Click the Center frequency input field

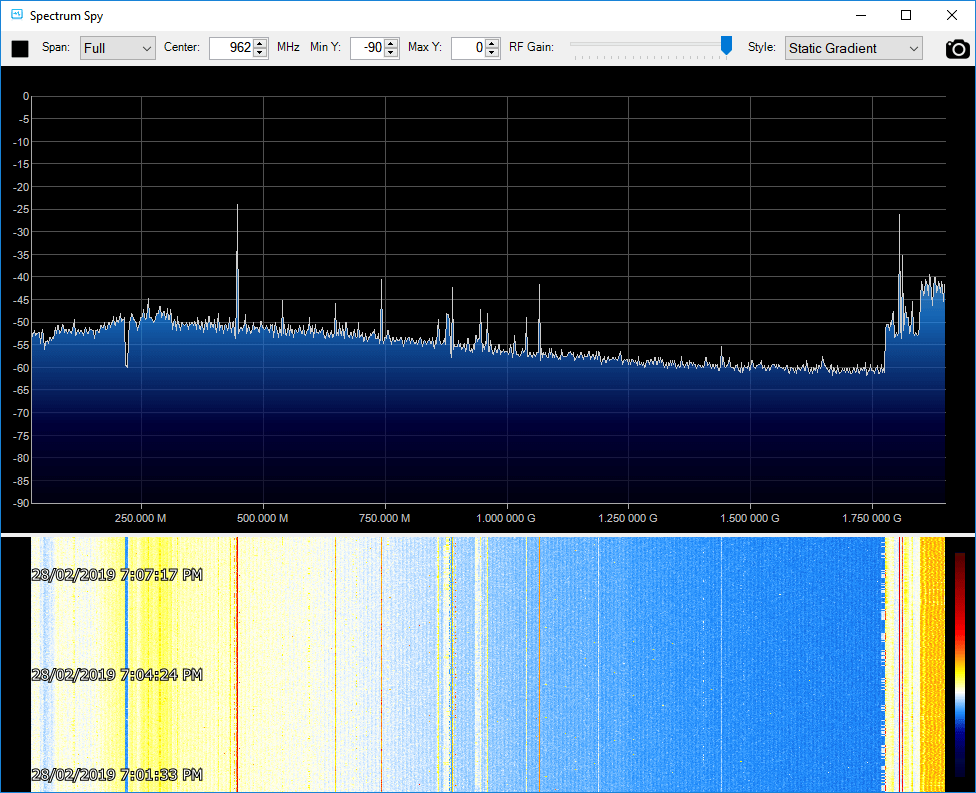231,48
